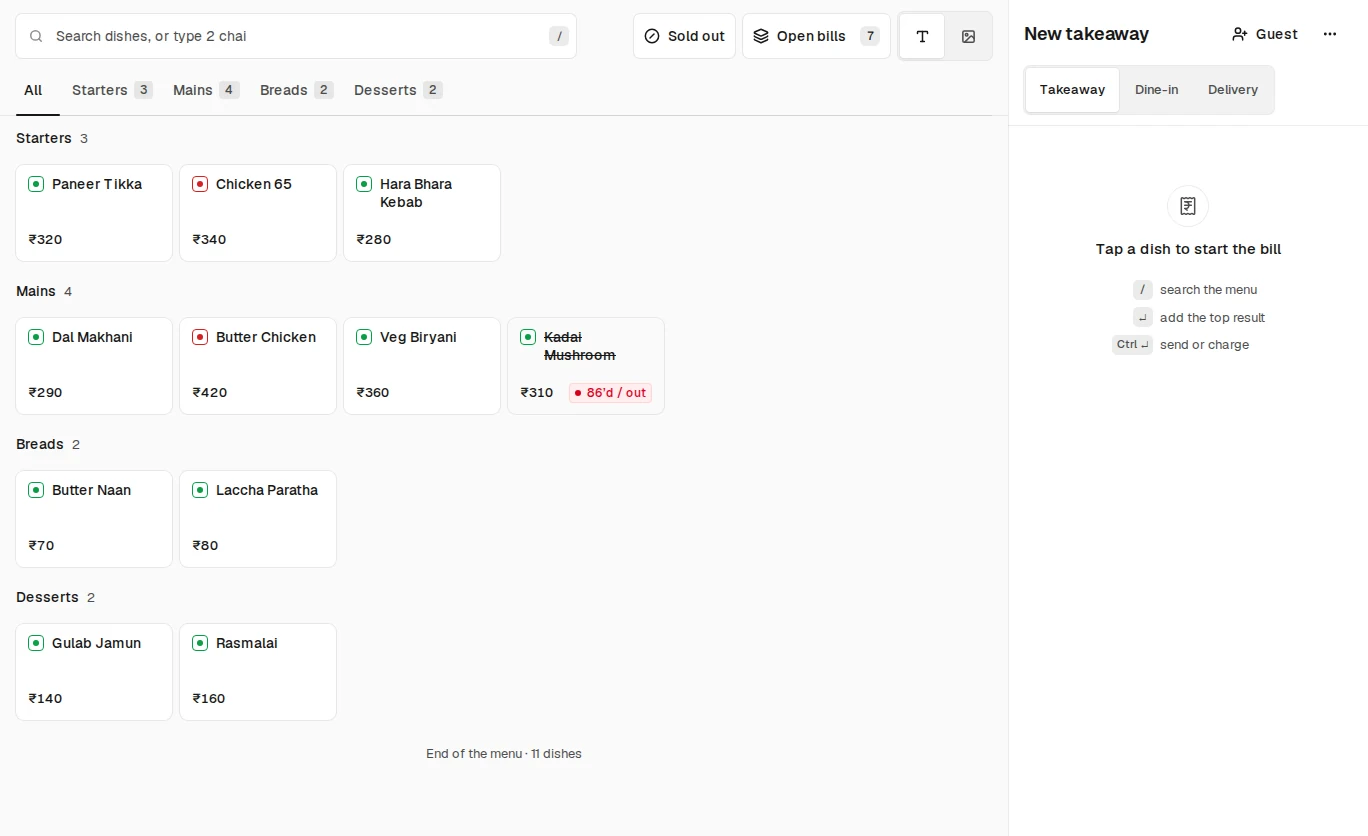Click the non-veg mark on Butter Chicken
Image resolution: width=1368 pixels, height=836 pixels.
[200, 337]
